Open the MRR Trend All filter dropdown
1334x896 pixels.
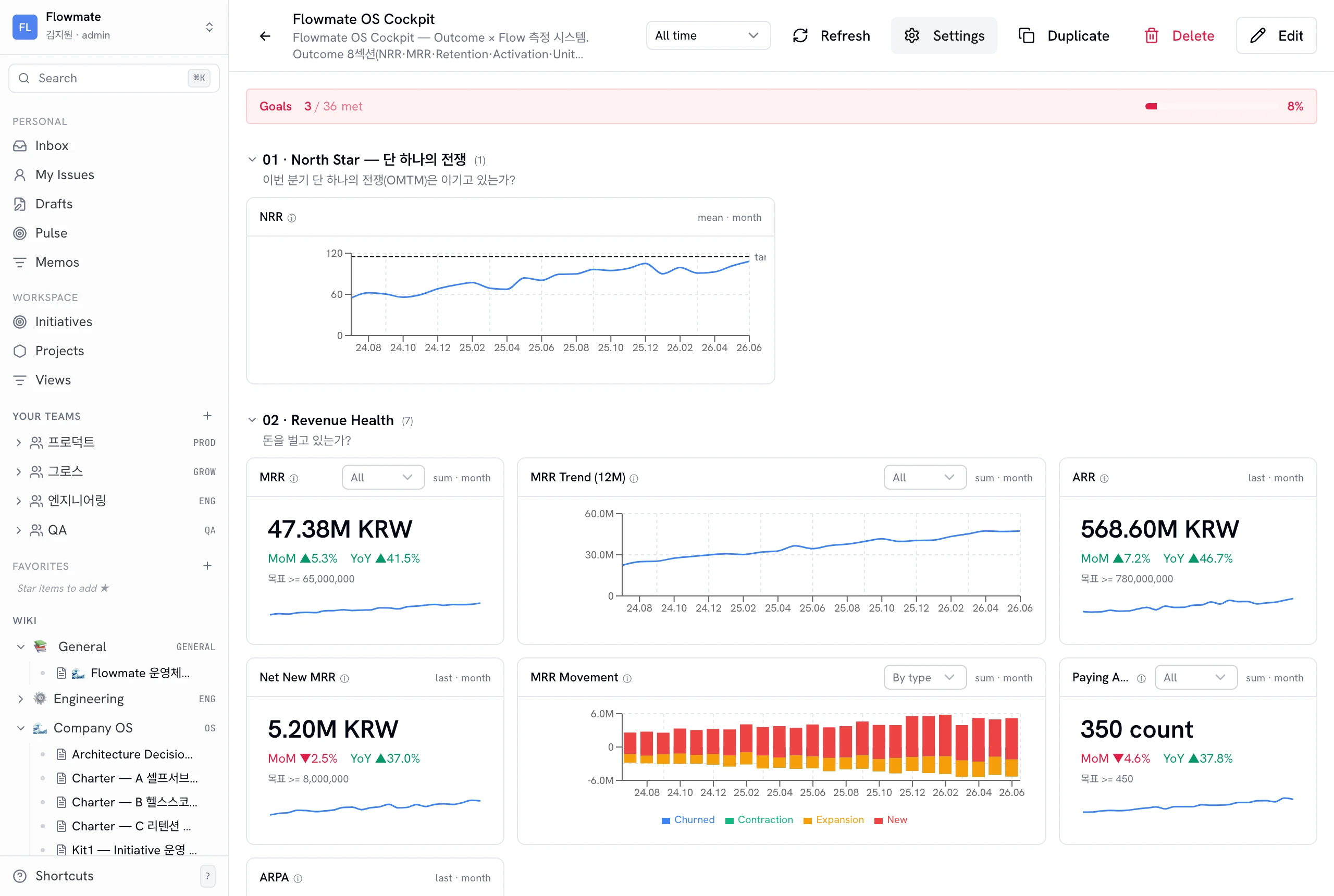[925, 477]
